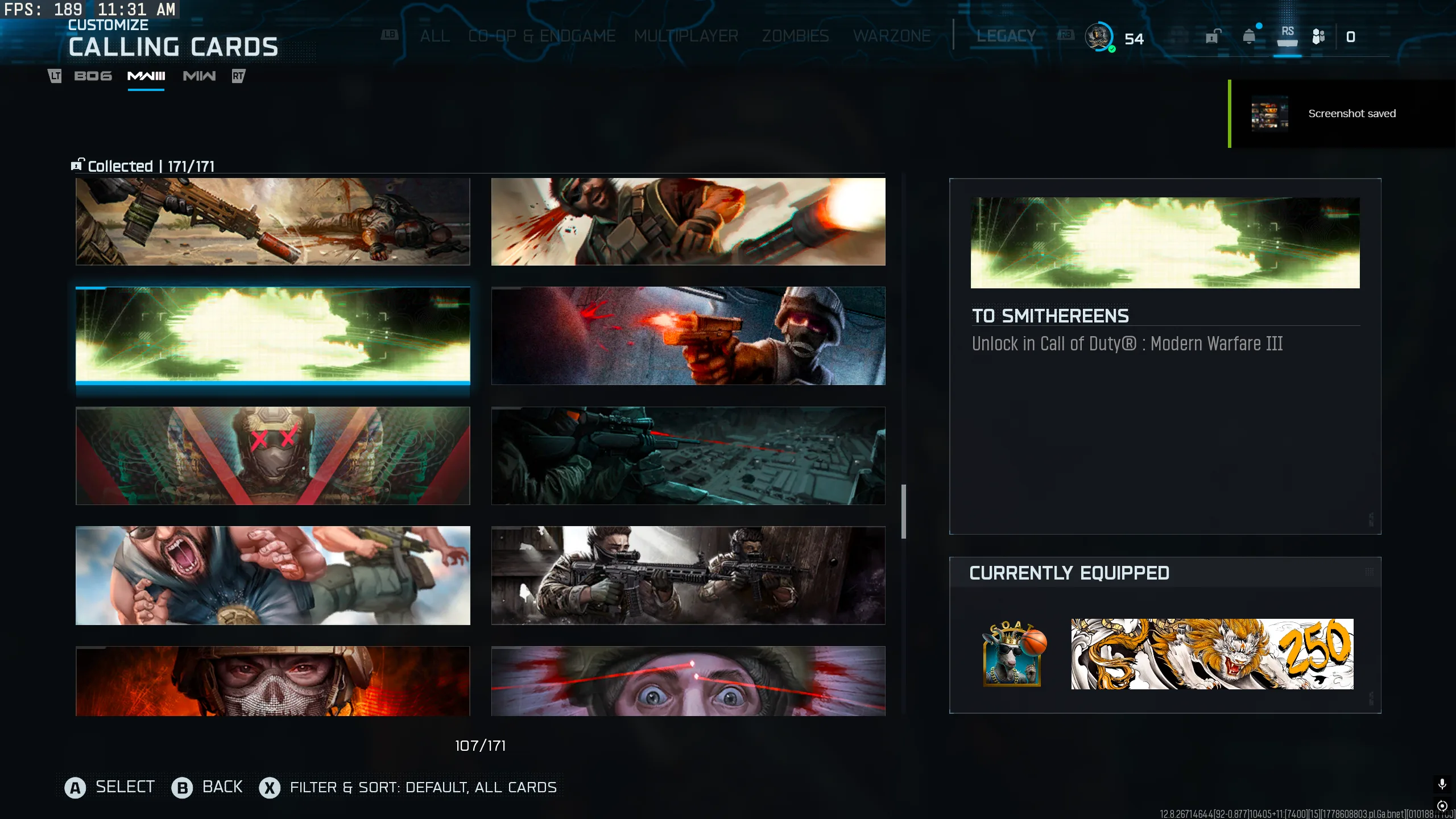Click the RS stick menu icon
This screenshot has width=1456, height=819.
1288,36
